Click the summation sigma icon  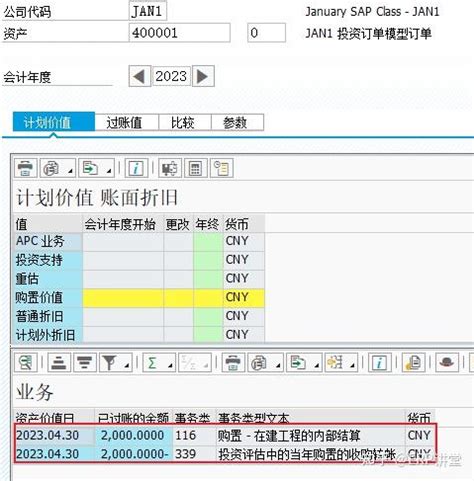pos(152,362)
